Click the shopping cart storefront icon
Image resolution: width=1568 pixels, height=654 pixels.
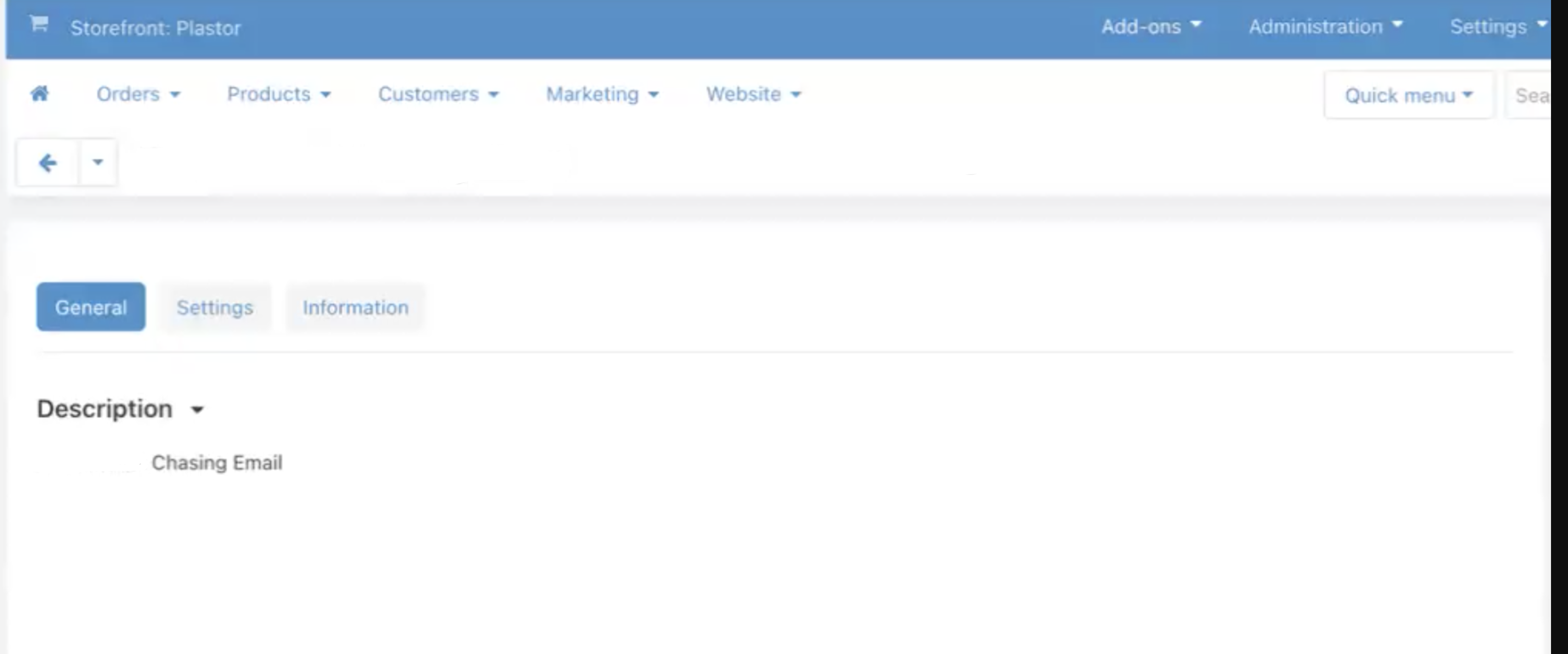point(39,24)
